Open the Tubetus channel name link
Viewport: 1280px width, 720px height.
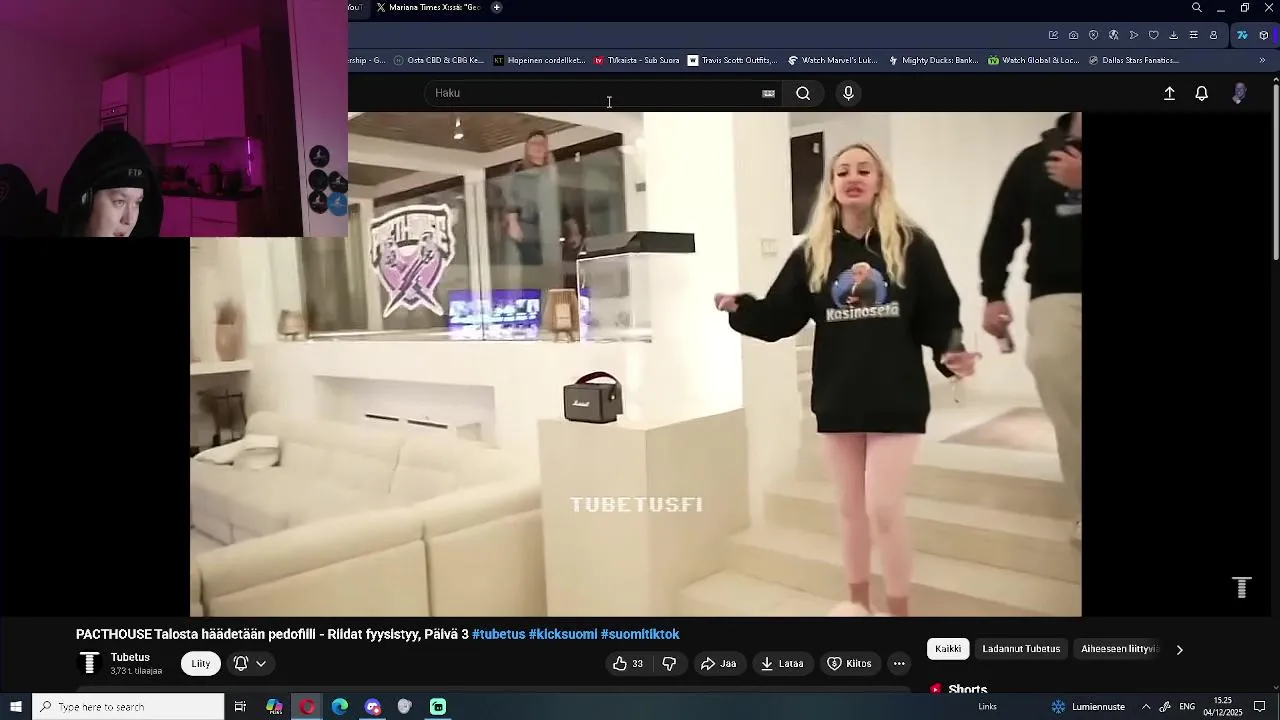pyautogui.click(x=130, y=657)
